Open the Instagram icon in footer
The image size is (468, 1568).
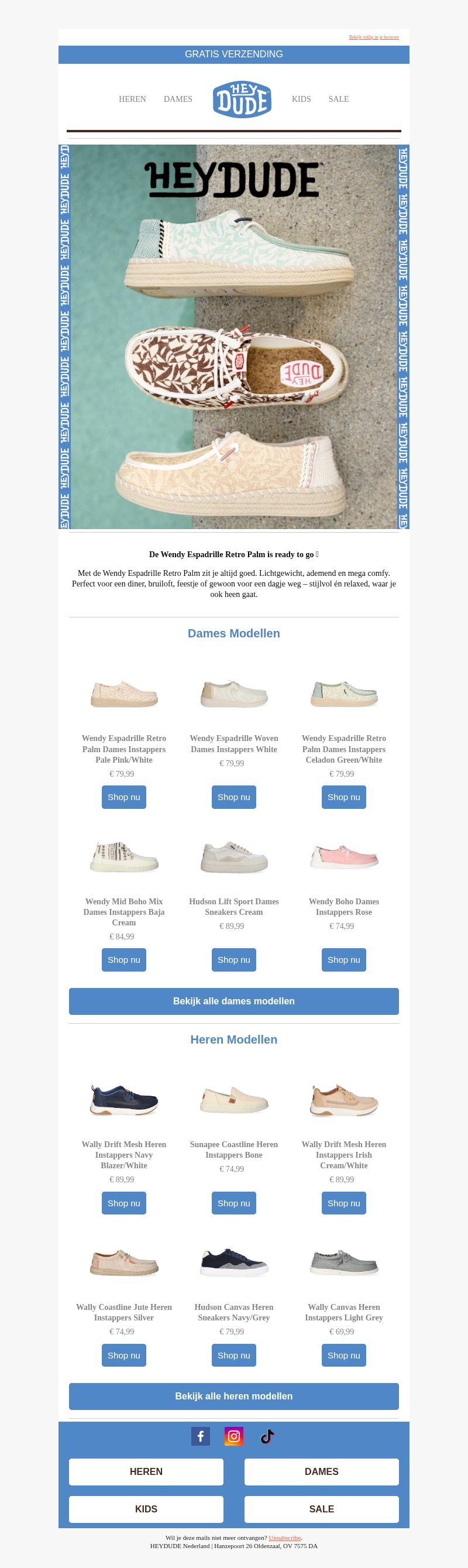233,1436
